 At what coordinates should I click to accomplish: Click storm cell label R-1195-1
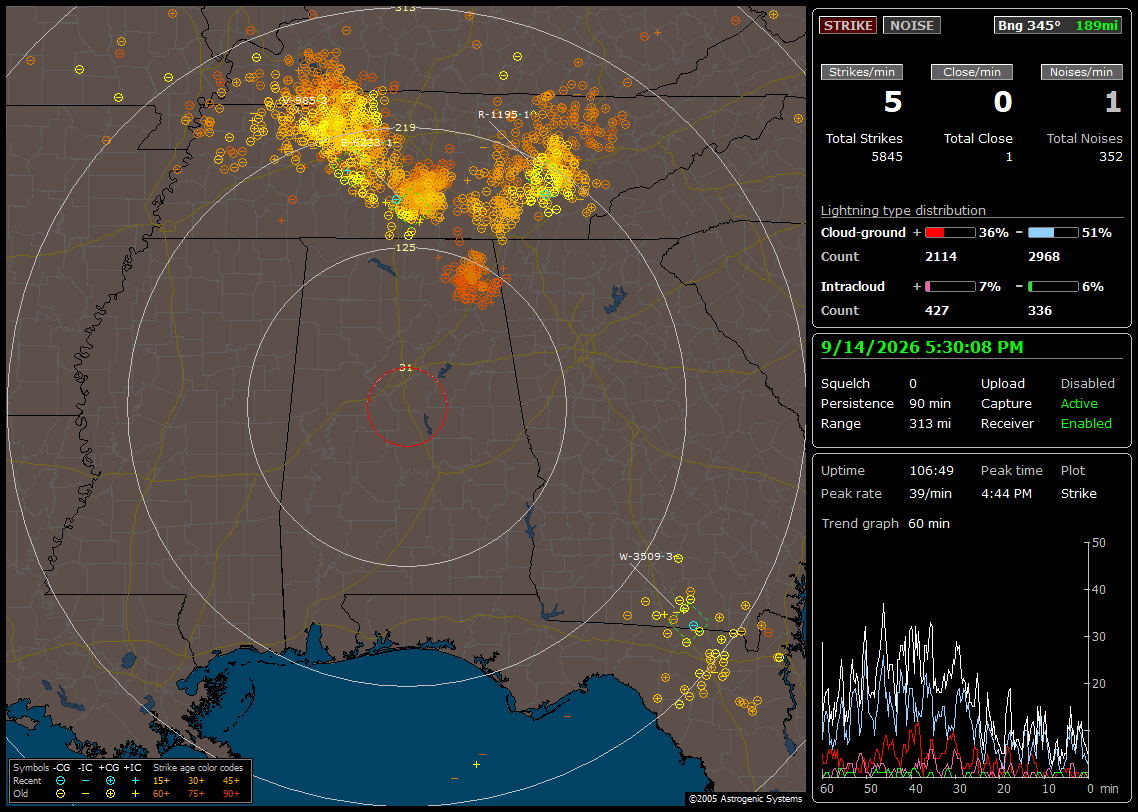pyautogui.click(x=505, y=114)
